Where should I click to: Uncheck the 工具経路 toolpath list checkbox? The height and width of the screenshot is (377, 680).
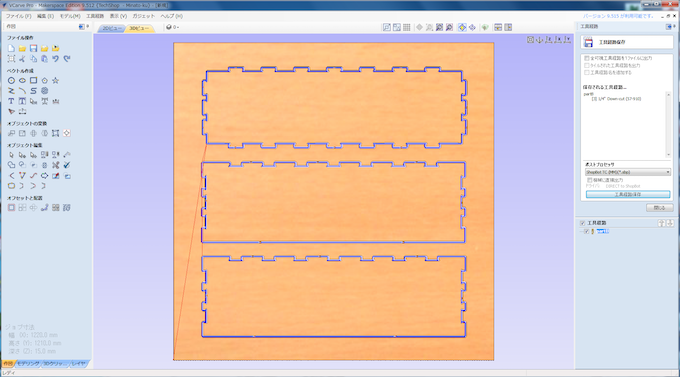click(x=582, y=223)
